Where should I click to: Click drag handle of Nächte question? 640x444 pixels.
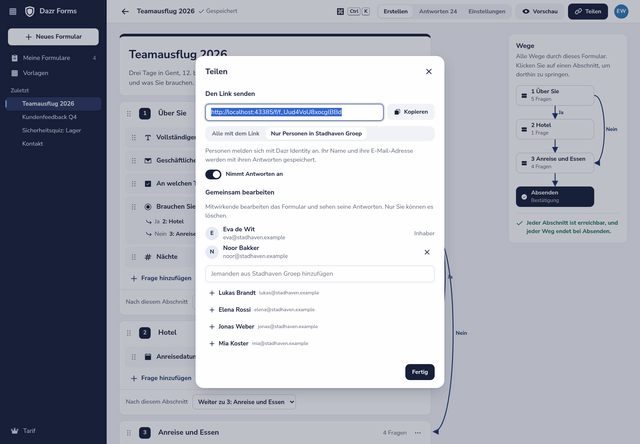134,257
